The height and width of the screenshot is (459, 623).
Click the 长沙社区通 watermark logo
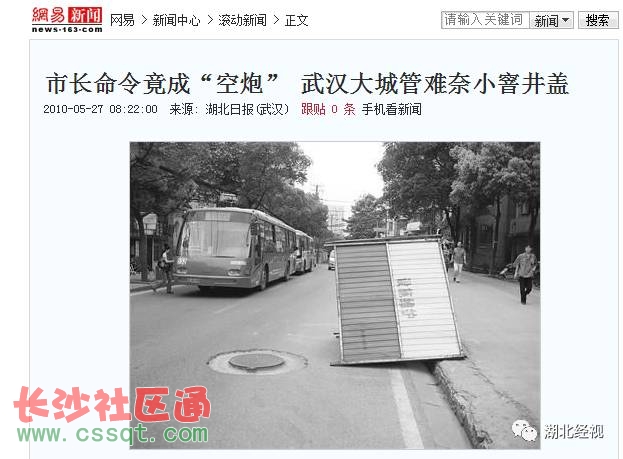point(112,405)
